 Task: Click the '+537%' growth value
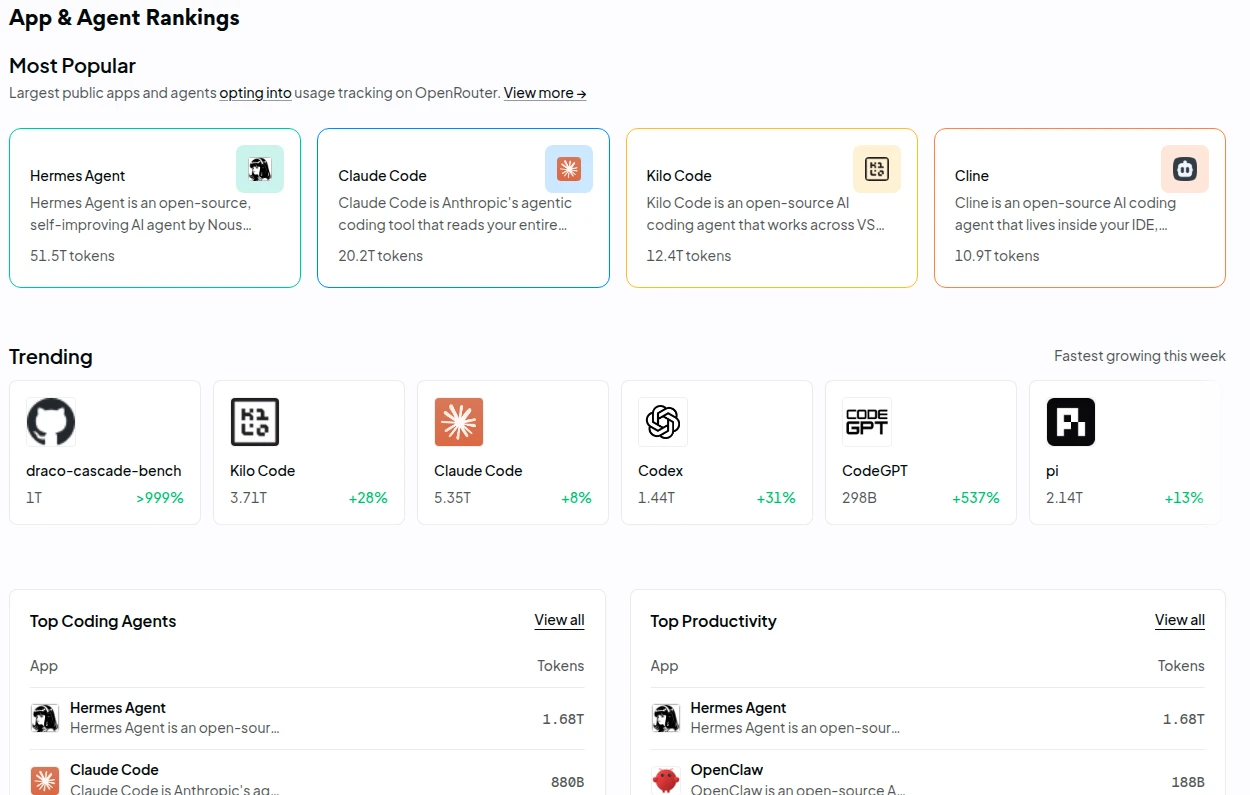(976, 498)
